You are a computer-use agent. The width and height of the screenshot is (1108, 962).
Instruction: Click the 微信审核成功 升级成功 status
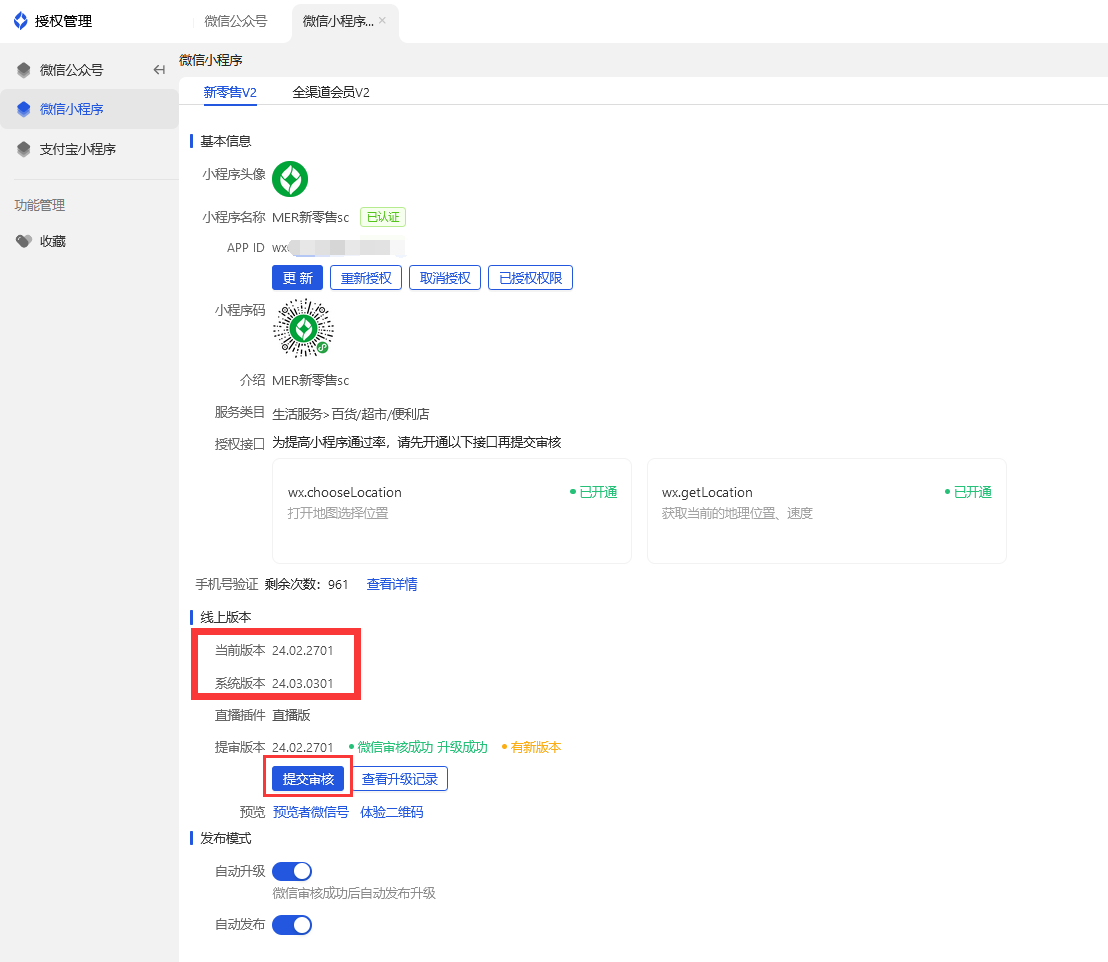418,747
